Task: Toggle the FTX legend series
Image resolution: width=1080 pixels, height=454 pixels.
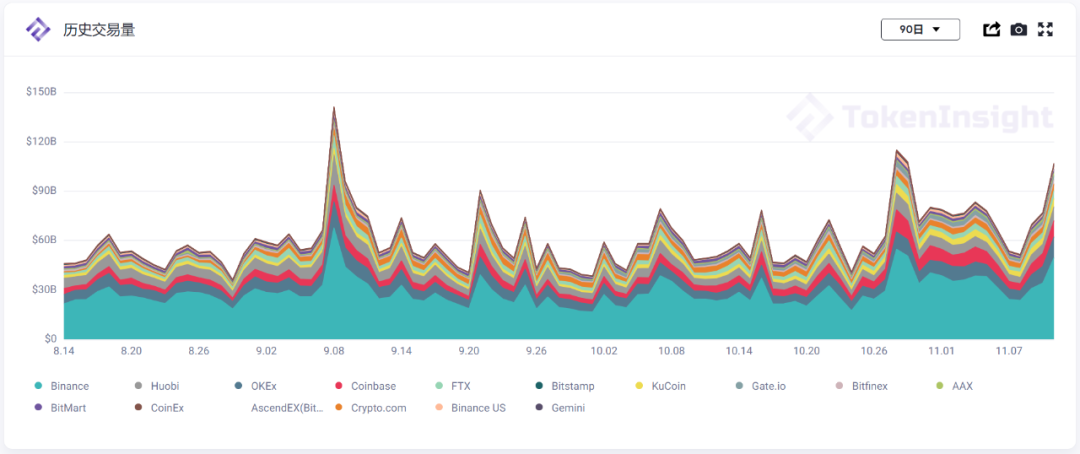Action: tap(453, 386)
